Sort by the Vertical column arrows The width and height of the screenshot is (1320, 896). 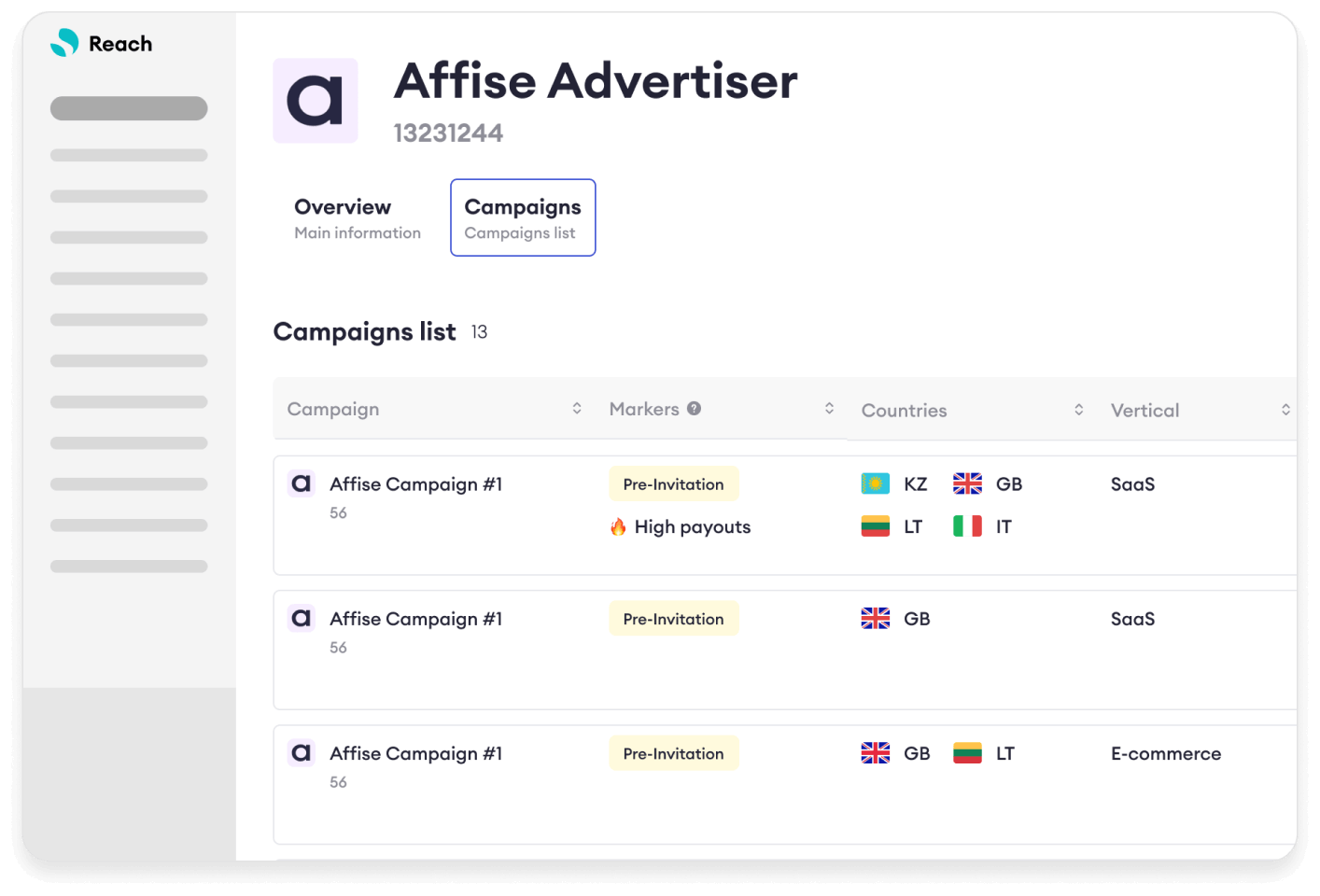(x=1285, y=410)
